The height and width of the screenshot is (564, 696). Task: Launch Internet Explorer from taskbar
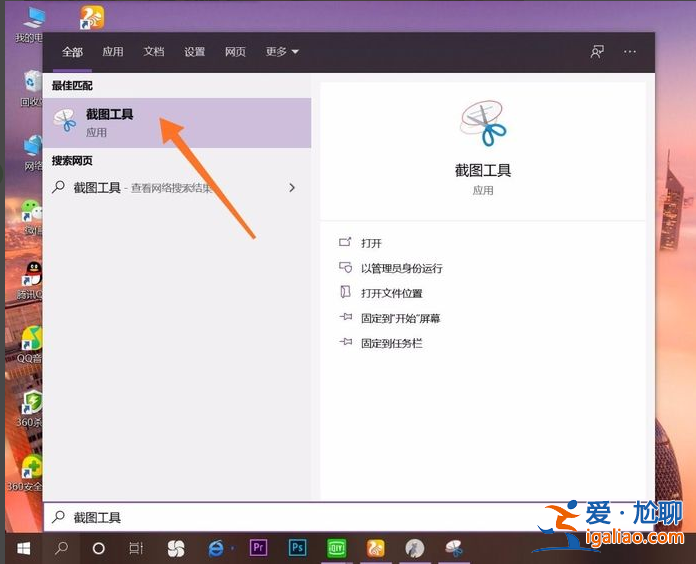click(216, 549)
